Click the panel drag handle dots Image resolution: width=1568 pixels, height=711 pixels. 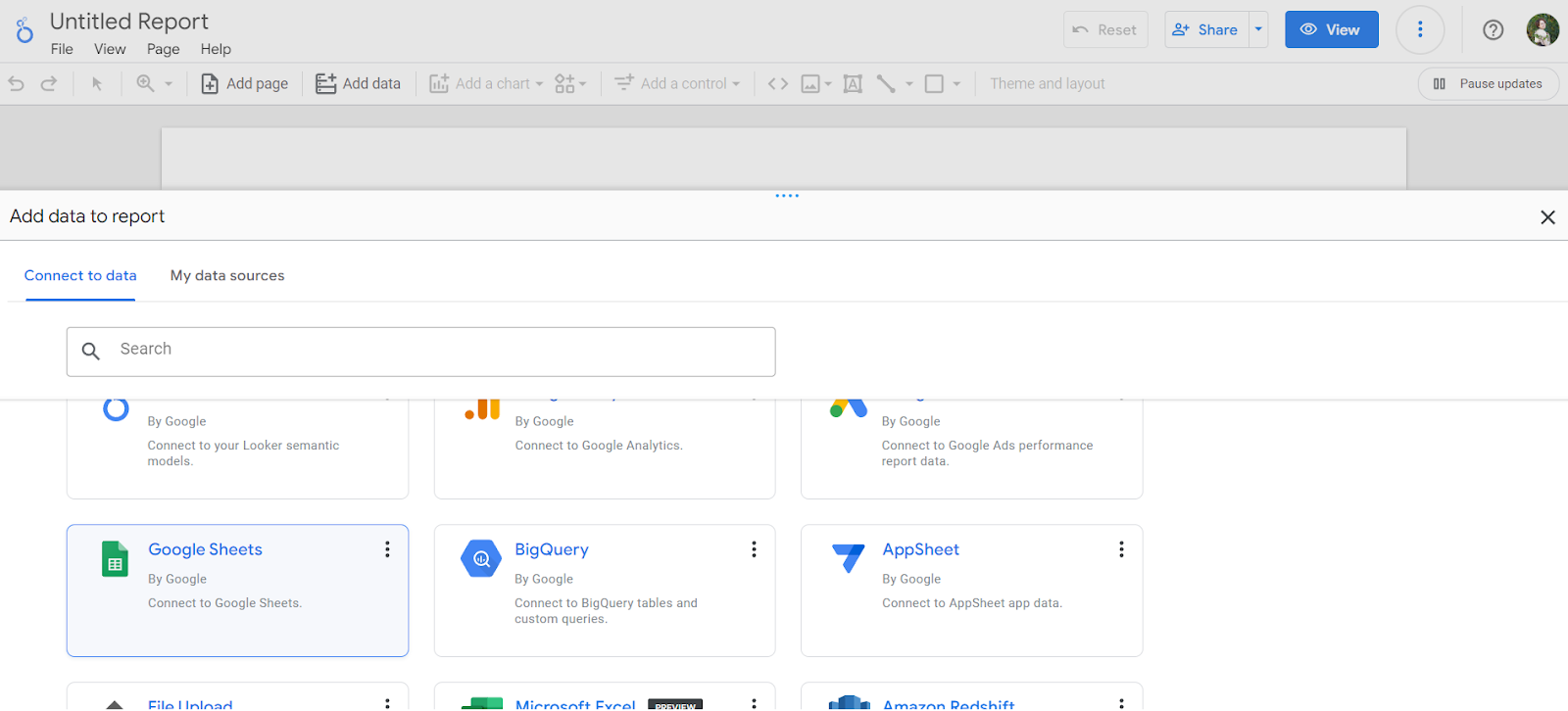pos(787,196)
